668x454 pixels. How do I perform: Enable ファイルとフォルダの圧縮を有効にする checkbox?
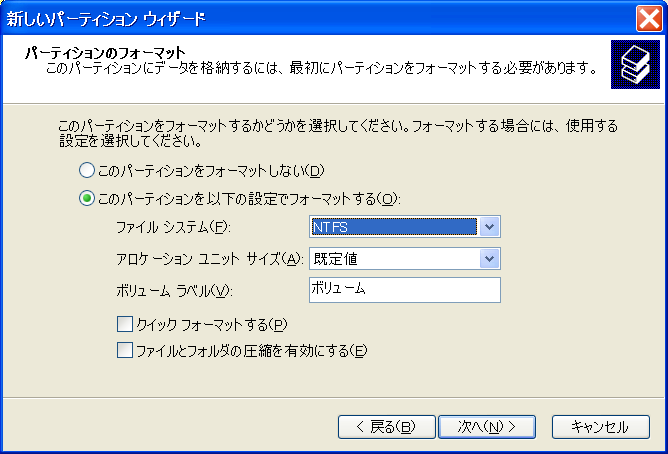(125, 351)
